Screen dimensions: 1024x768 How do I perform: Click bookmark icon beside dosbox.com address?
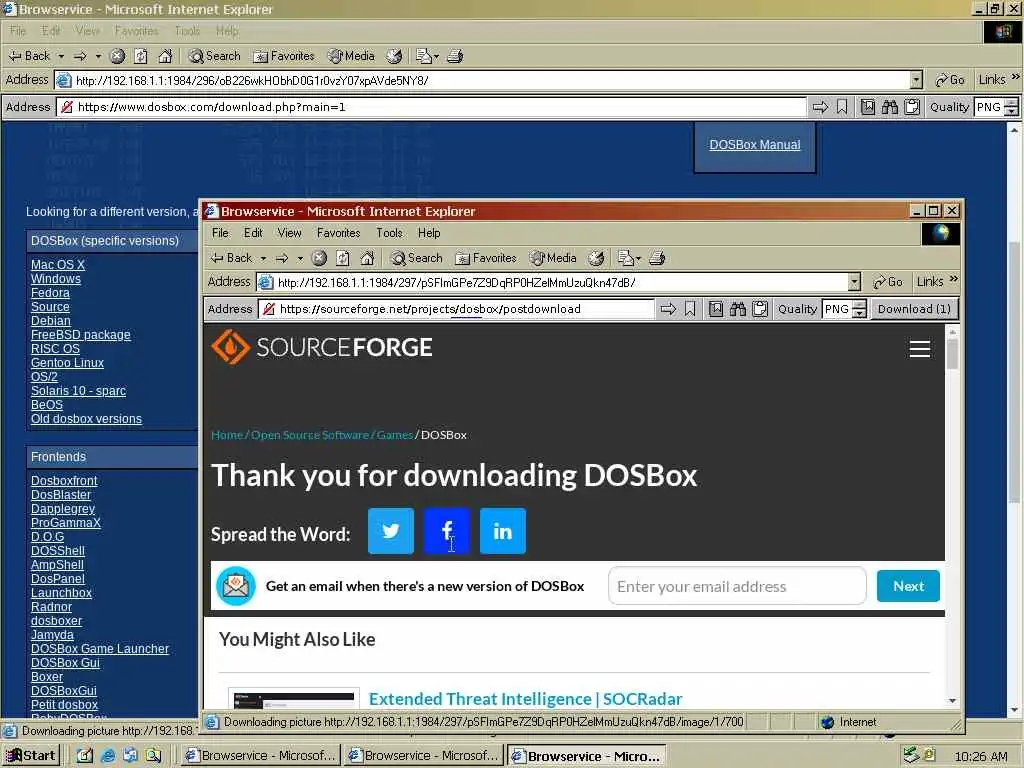(842, 107)
